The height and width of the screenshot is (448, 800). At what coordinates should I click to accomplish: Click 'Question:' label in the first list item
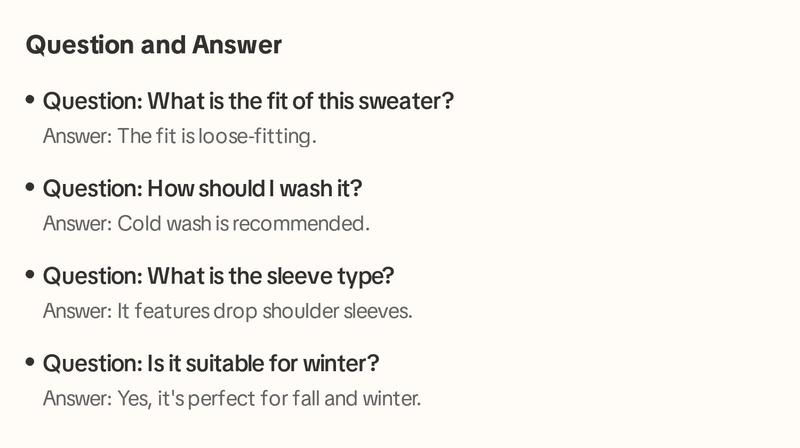click(x=93, y=101)
